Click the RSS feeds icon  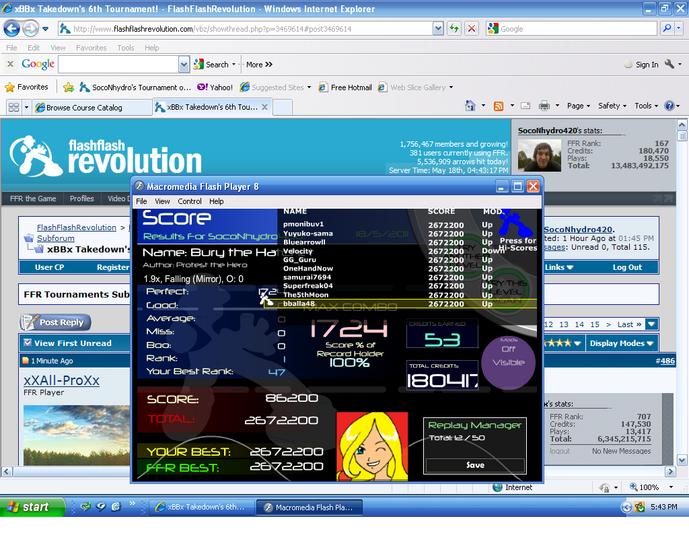point(498,106)
